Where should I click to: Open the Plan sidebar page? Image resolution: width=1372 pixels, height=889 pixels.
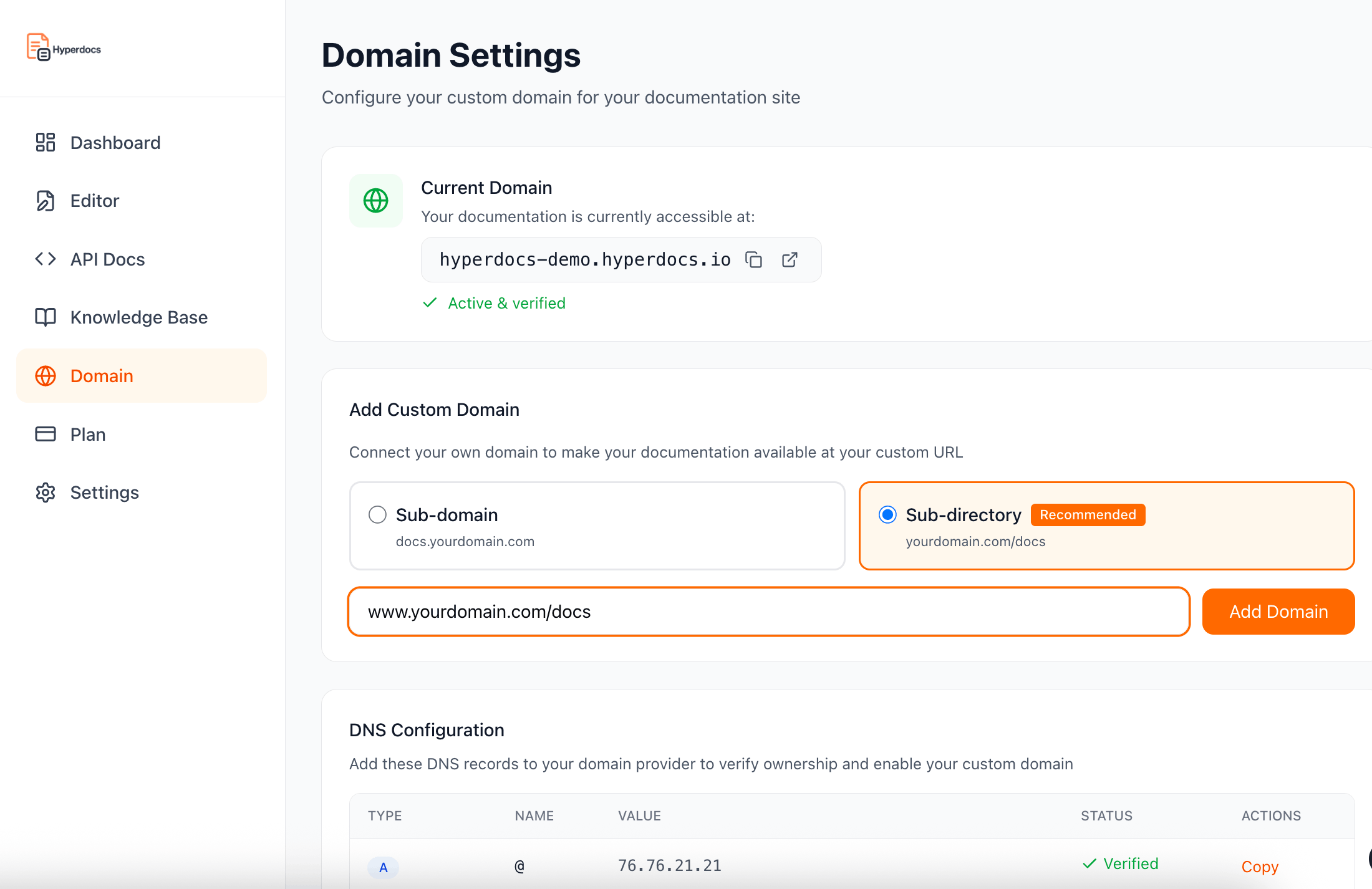pyautogui.click(x=88, y=434)
